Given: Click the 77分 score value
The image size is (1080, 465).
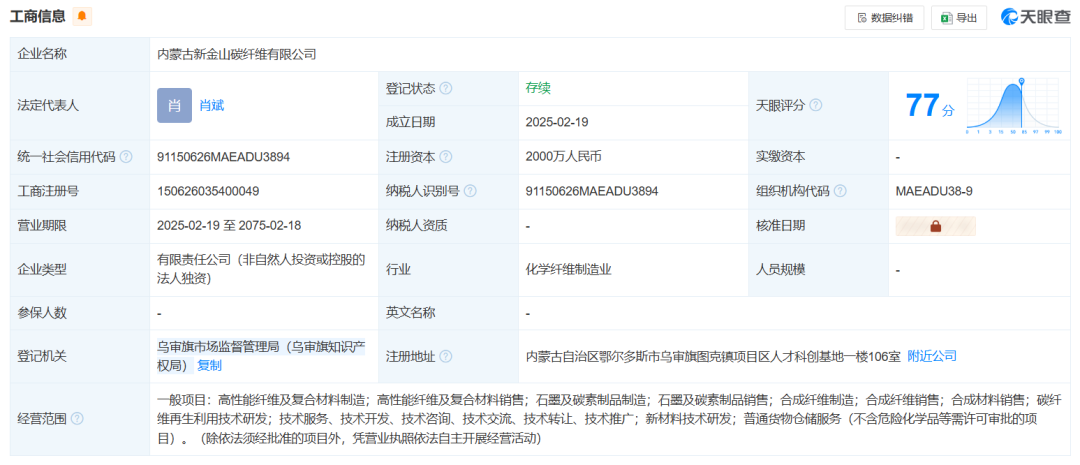Looking at the screenshot, I should click(x=930, y=105).
